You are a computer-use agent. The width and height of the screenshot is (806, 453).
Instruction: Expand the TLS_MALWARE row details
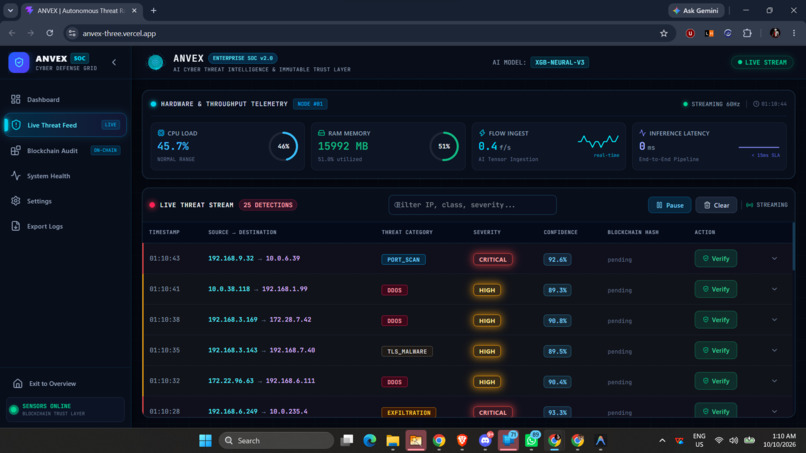pos(774,350)
